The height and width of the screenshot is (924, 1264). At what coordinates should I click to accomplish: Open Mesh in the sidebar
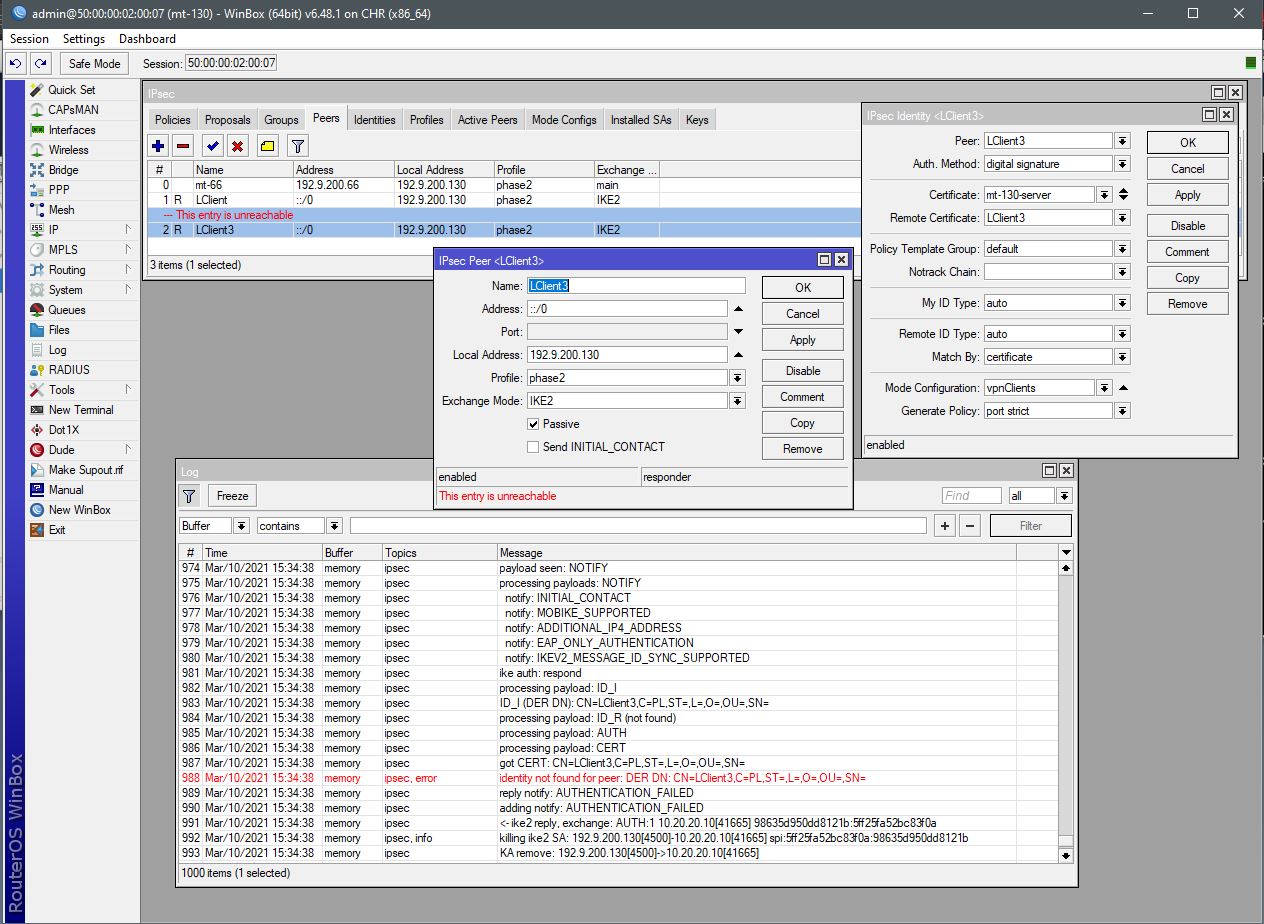click(61, 210)
